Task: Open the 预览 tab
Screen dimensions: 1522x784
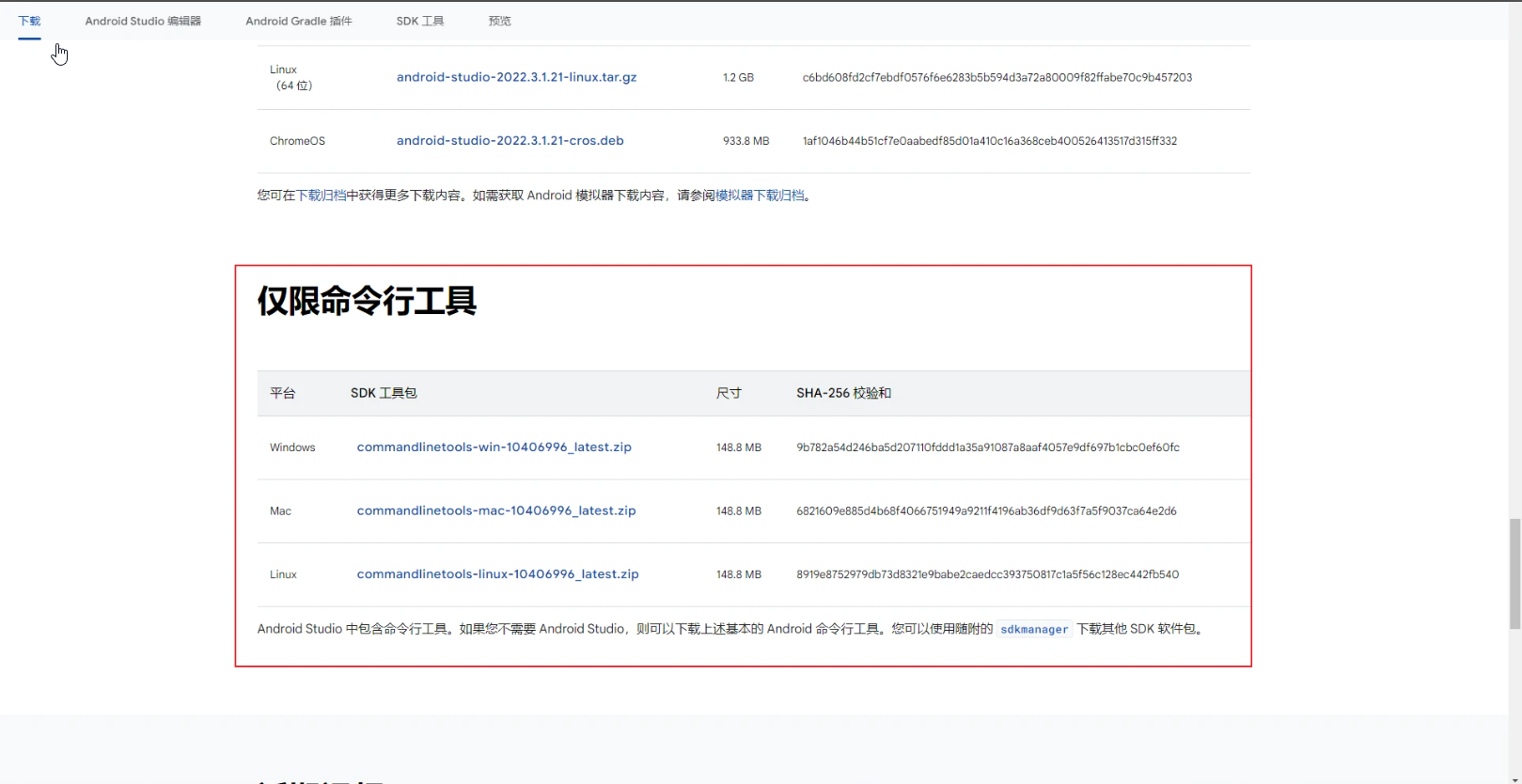Action: (500, 21)
